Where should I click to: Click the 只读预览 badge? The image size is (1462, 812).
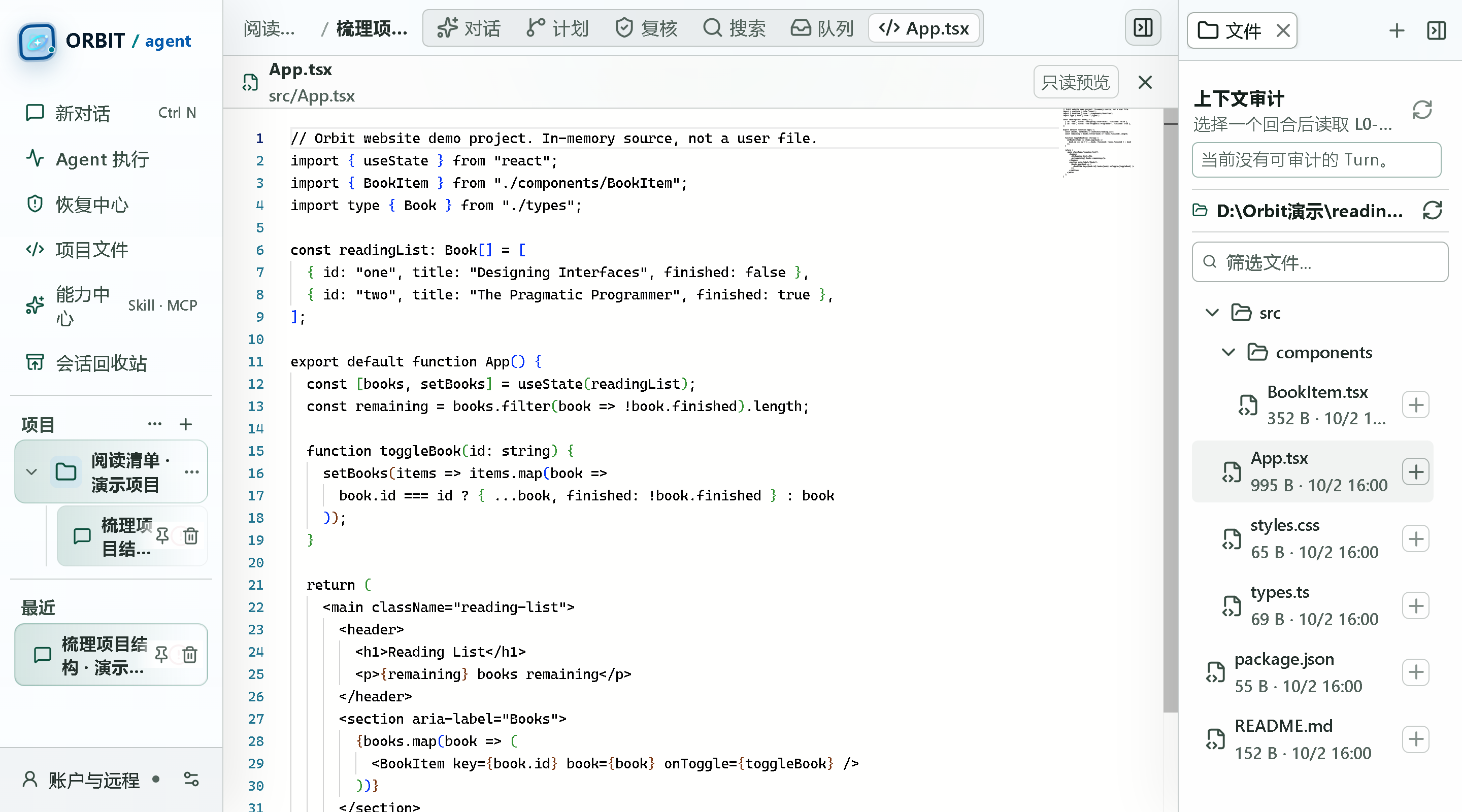point(1076,82)
